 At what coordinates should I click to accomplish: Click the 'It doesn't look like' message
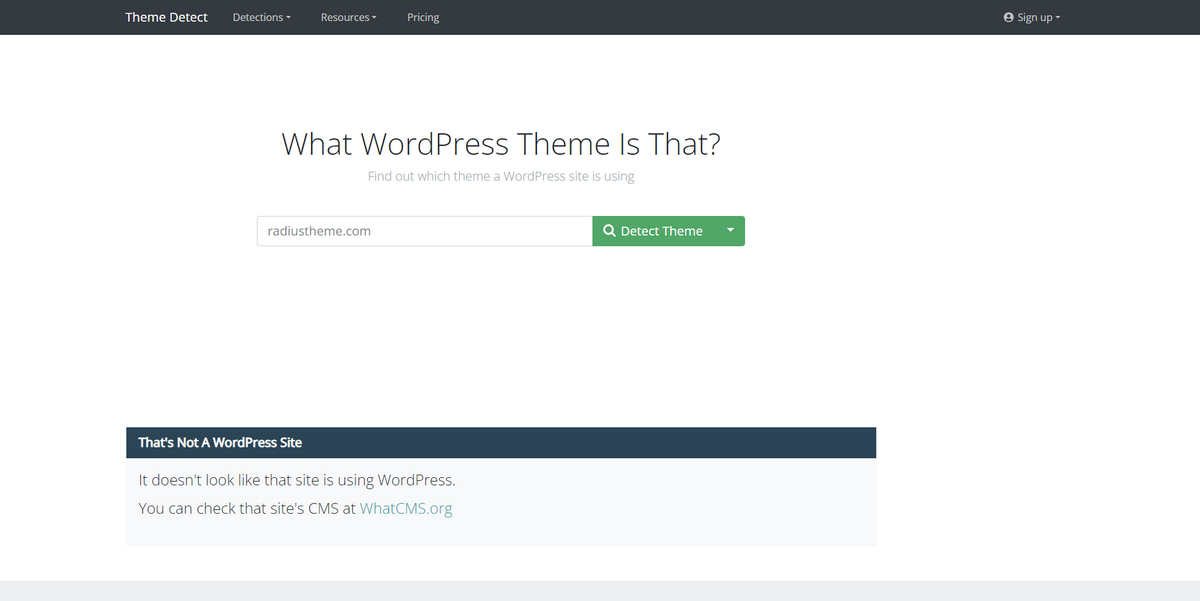point(297,480)
